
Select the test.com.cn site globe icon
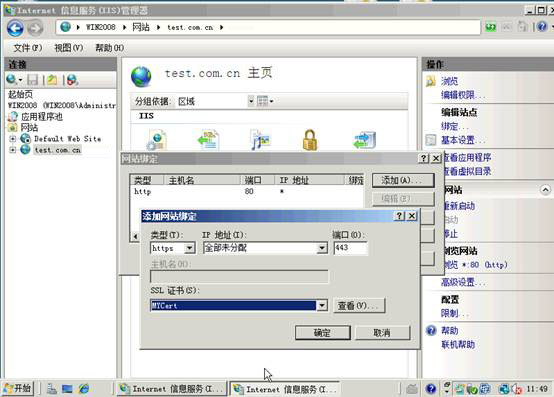tap(25, 149)
